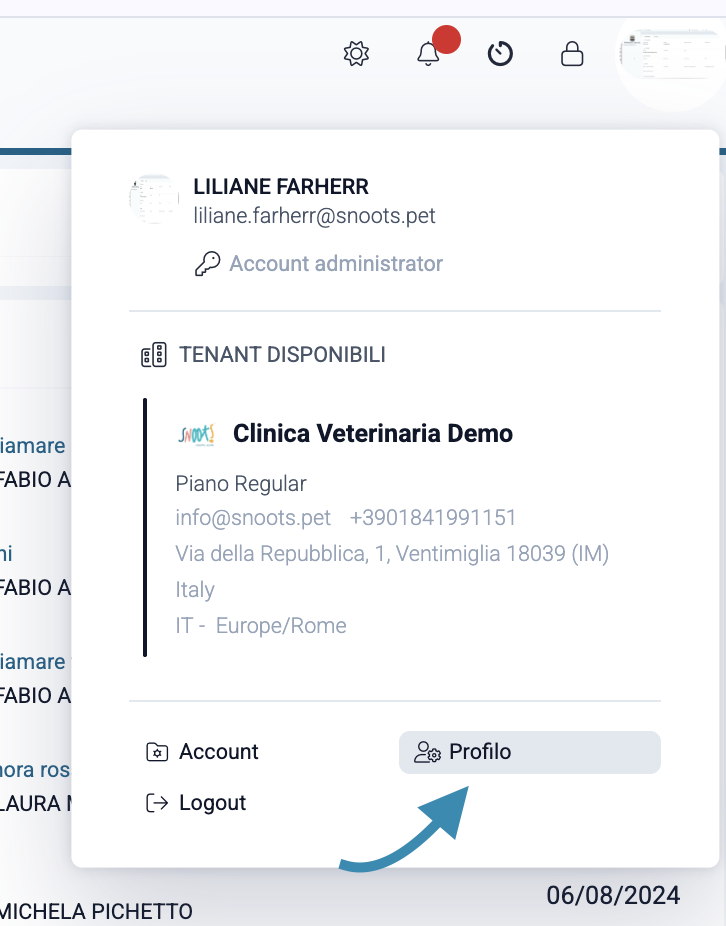Open the notifications bell

pos(428,54)
